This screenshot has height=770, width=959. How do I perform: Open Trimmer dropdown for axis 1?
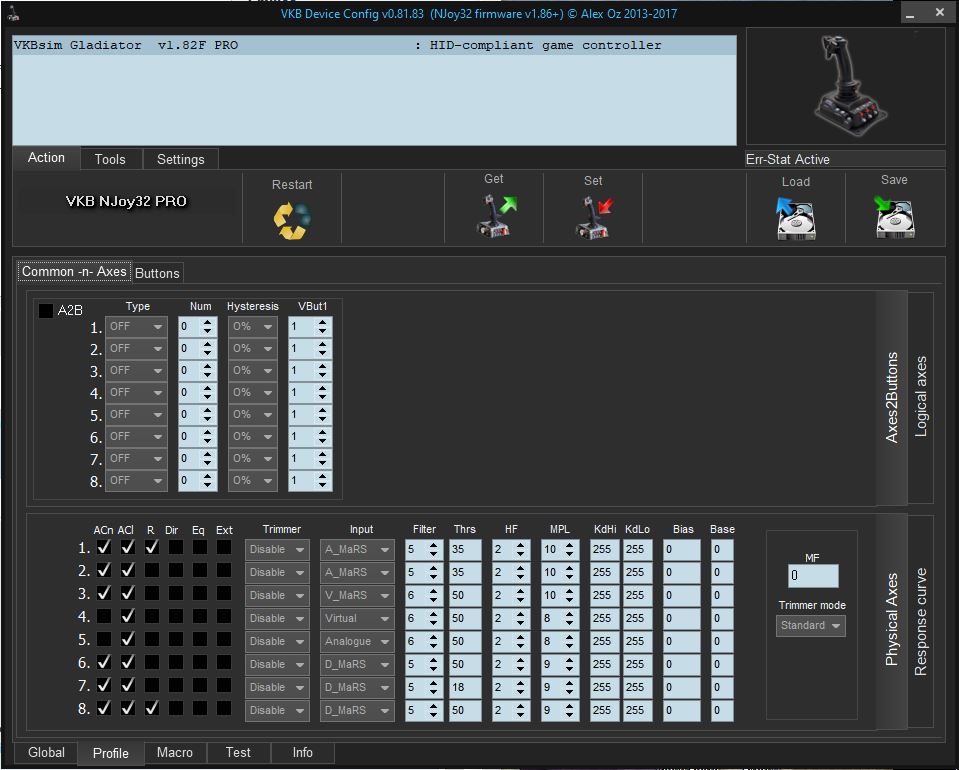(x=277, y=549)
